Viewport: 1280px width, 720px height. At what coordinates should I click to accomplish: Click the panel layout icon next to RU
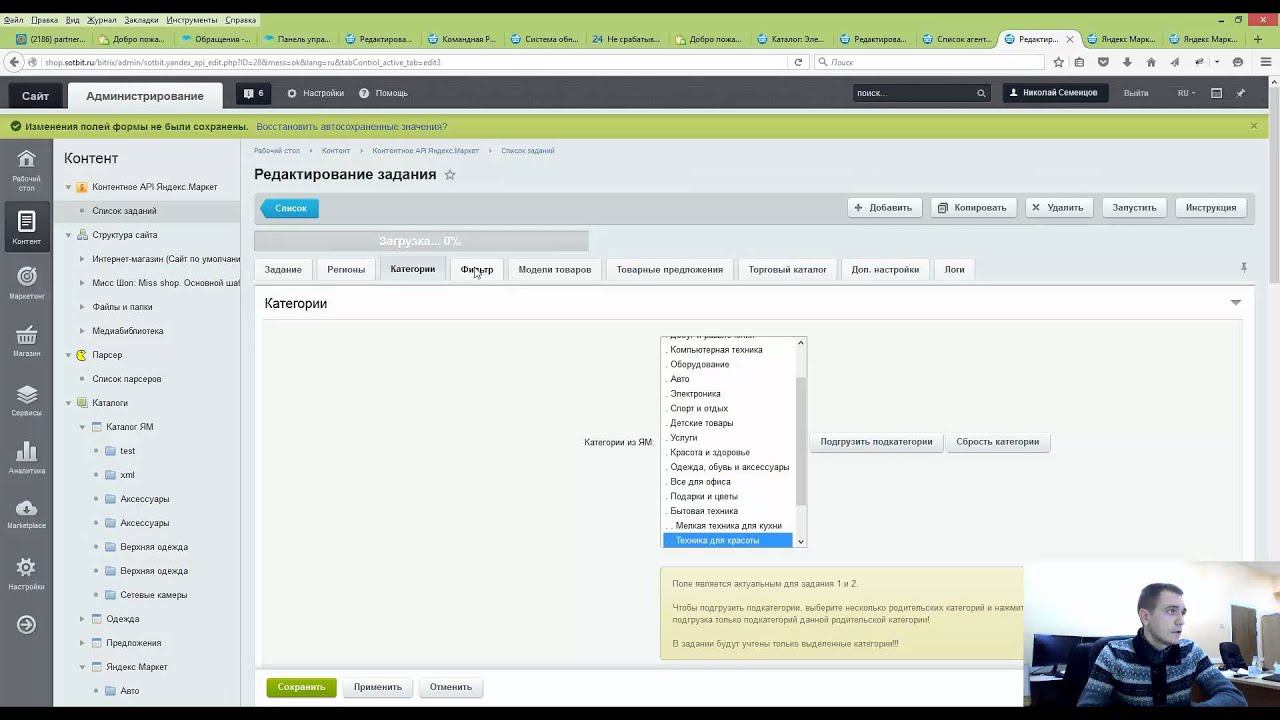[x=1216, y=93]
